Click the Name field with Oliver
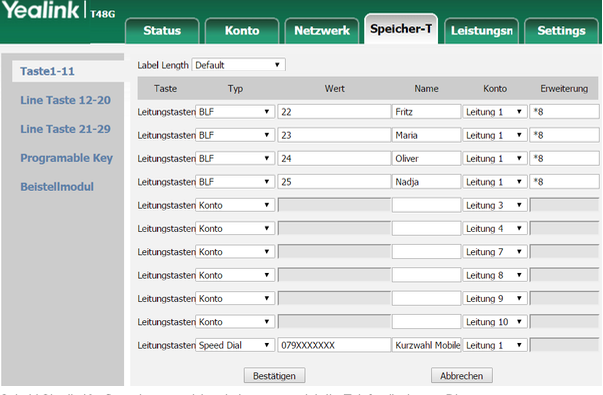This screenshot has height=395, width=603. 426,158
